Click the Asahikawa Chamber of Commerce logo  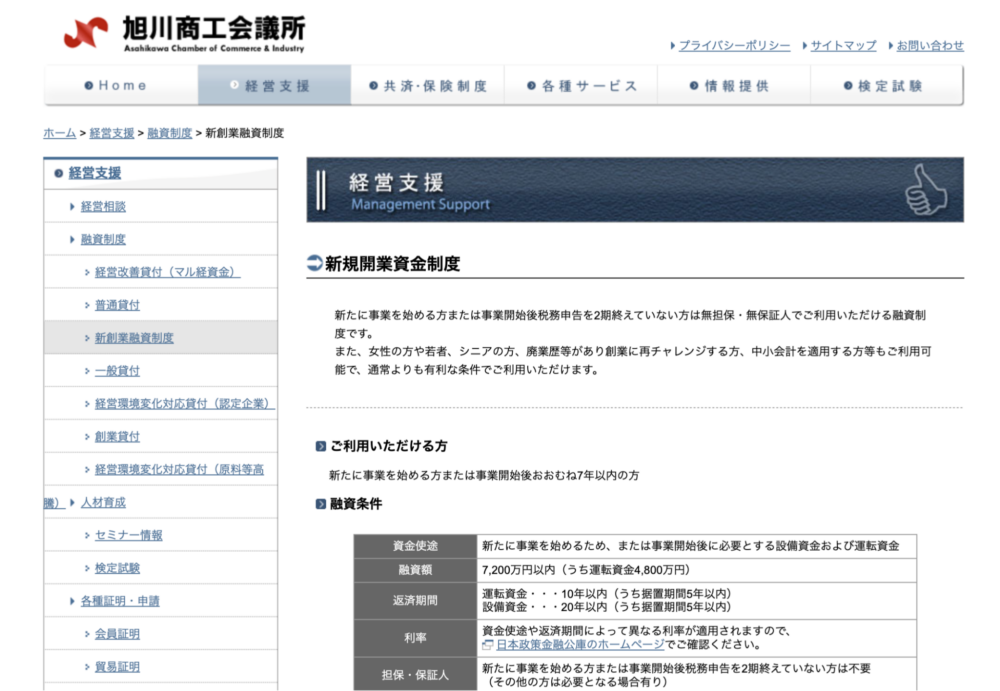(183, 33)
